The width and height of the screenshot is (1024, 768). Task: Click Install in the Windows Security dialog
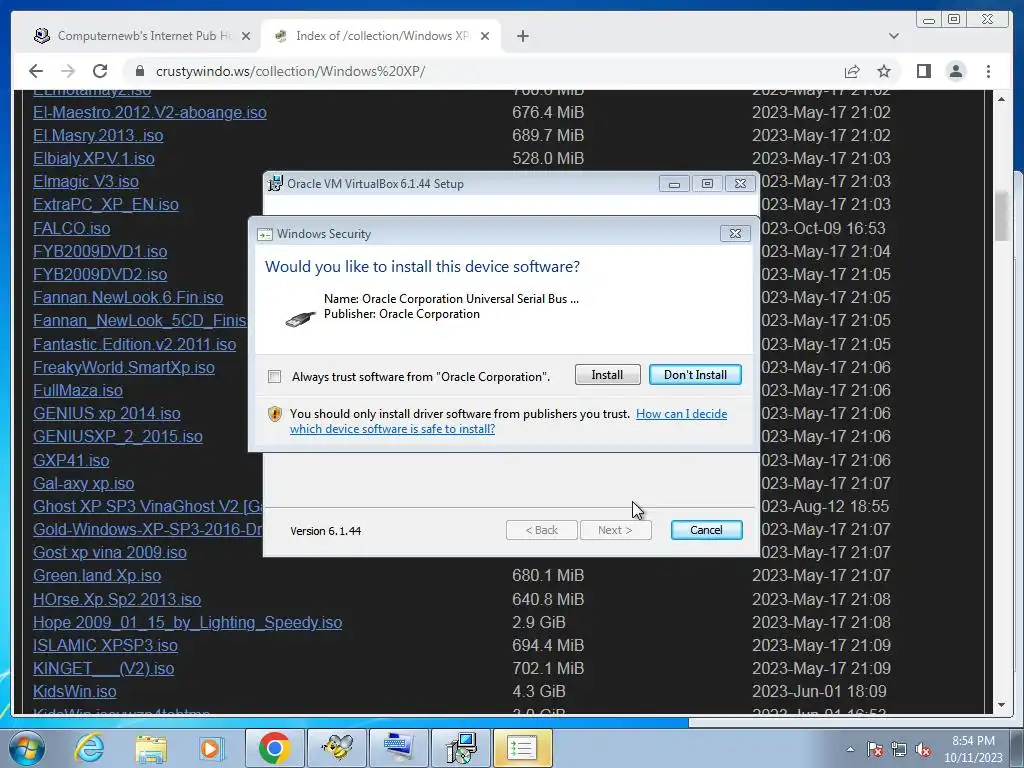click(x=607, y=375)
